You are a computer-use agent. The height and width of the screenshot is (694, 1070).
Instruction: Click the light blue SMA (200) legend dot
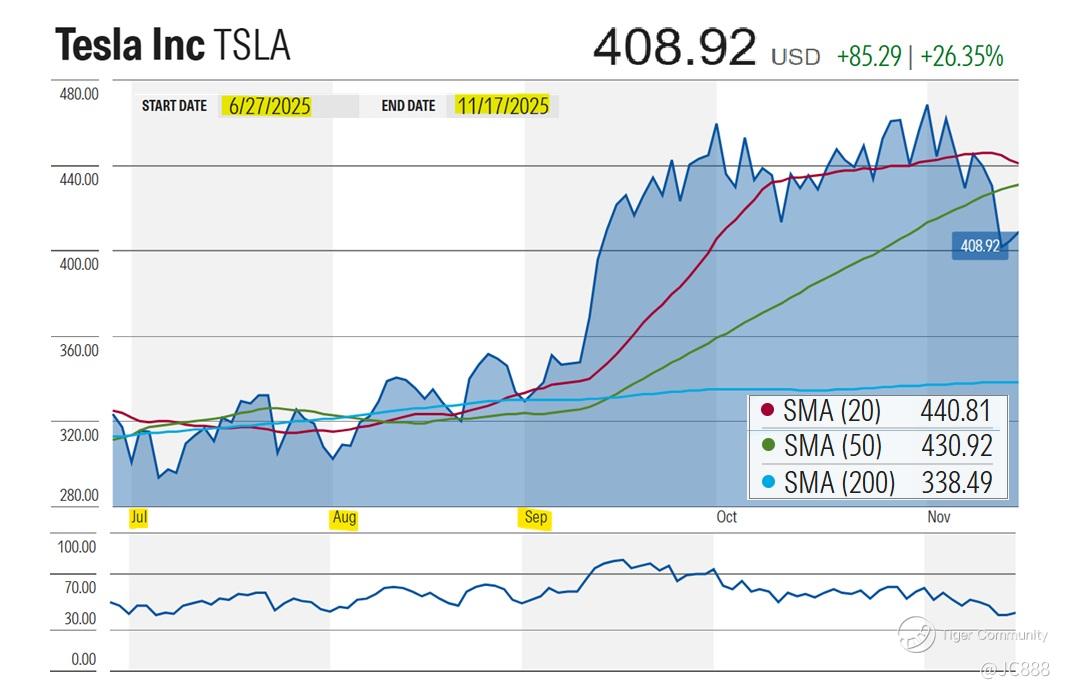tap(768, 482)
